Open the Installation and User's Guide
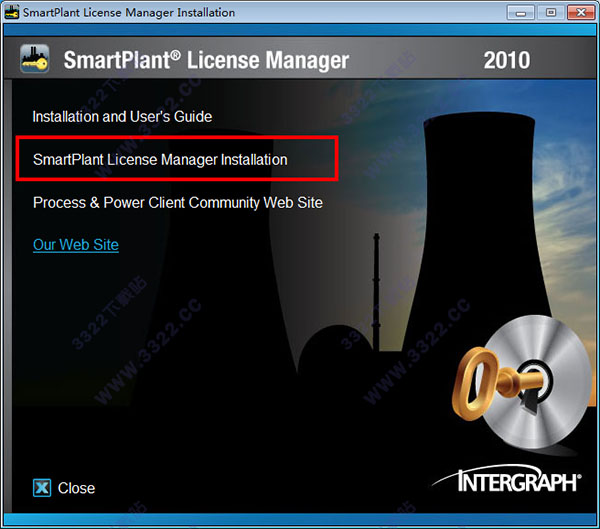 click(x=122, y=116)
